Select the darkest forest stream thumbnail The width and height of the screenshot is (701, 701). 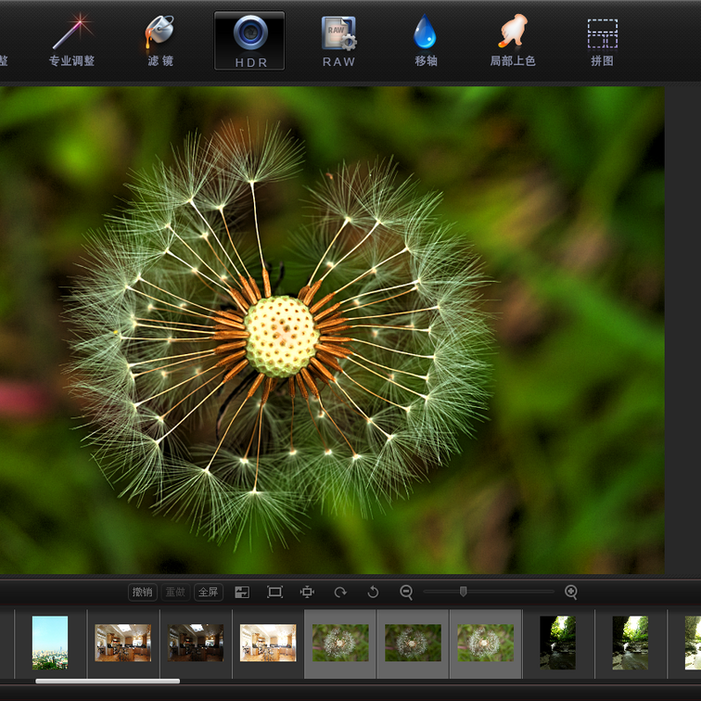[557, 642]
